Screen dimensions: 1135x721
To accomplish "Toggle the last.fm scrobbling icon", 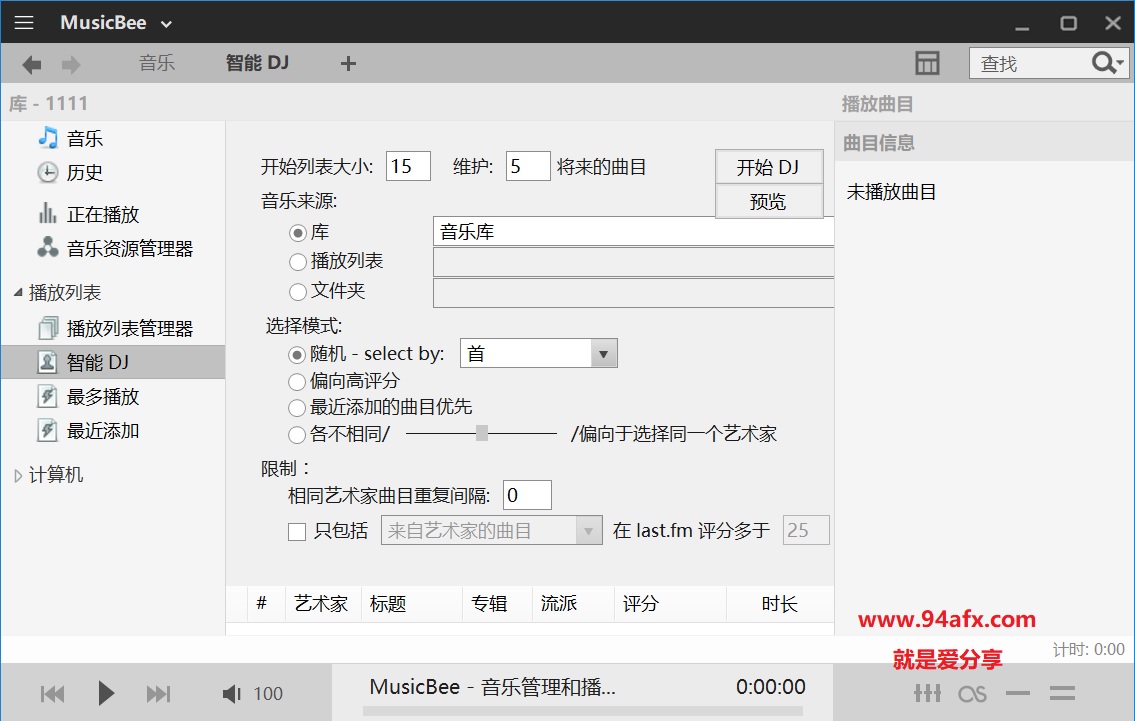I will (x=972, y=695).
